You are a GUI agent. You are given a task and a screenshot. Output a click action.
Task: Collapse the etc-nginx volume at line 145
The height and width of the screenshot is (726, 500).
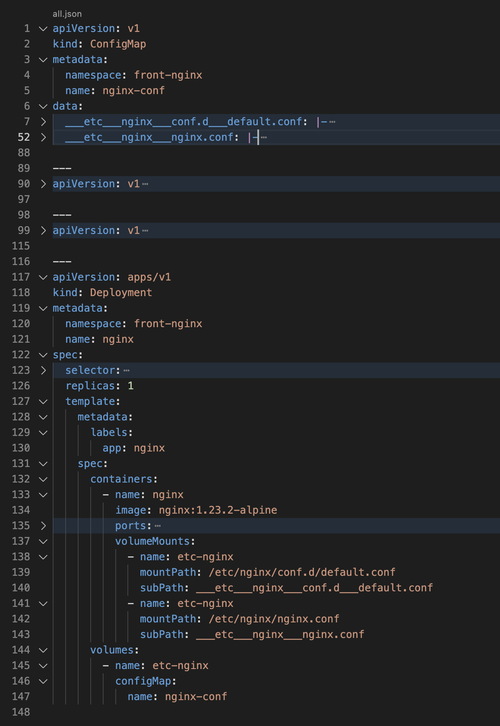[x=43, y=666]
